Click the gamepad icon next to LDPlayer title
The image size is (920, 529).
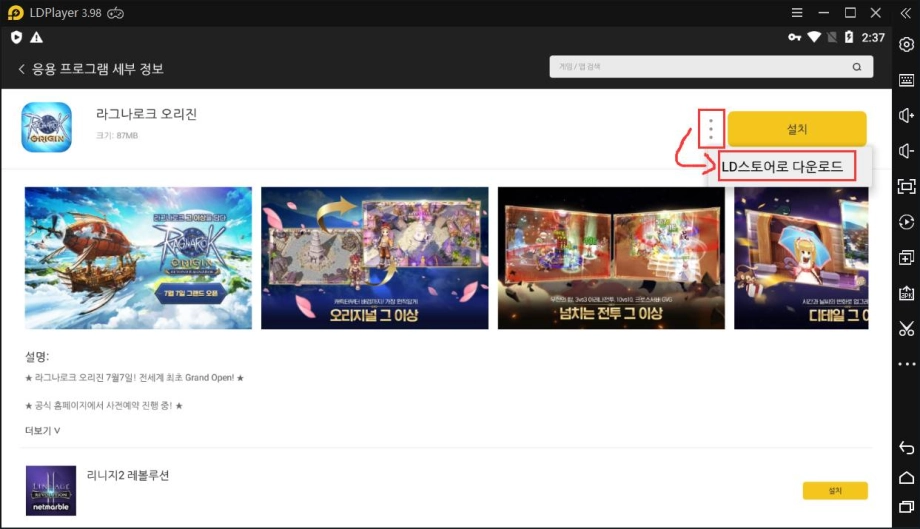tap(116, 13)
